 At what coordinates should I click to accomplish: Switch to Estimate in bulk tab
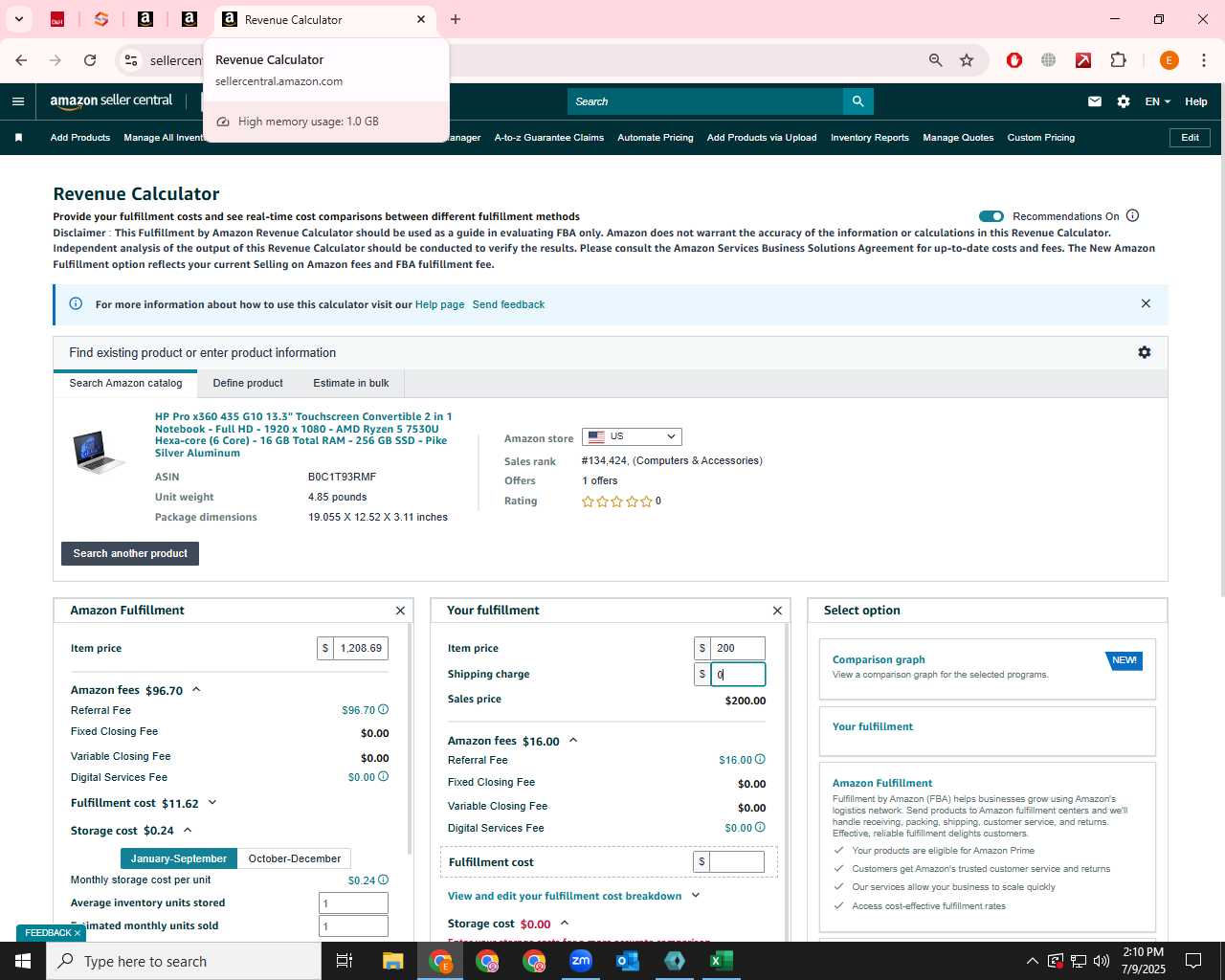351,383
